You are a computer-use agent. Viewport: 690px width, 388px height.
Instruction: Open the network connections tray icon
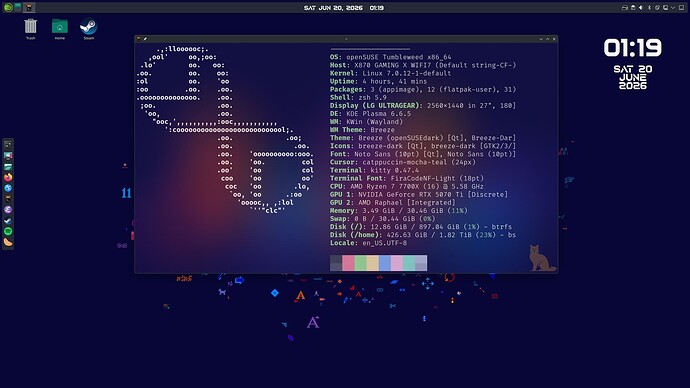pyautogui.click(x=657, y=7)
